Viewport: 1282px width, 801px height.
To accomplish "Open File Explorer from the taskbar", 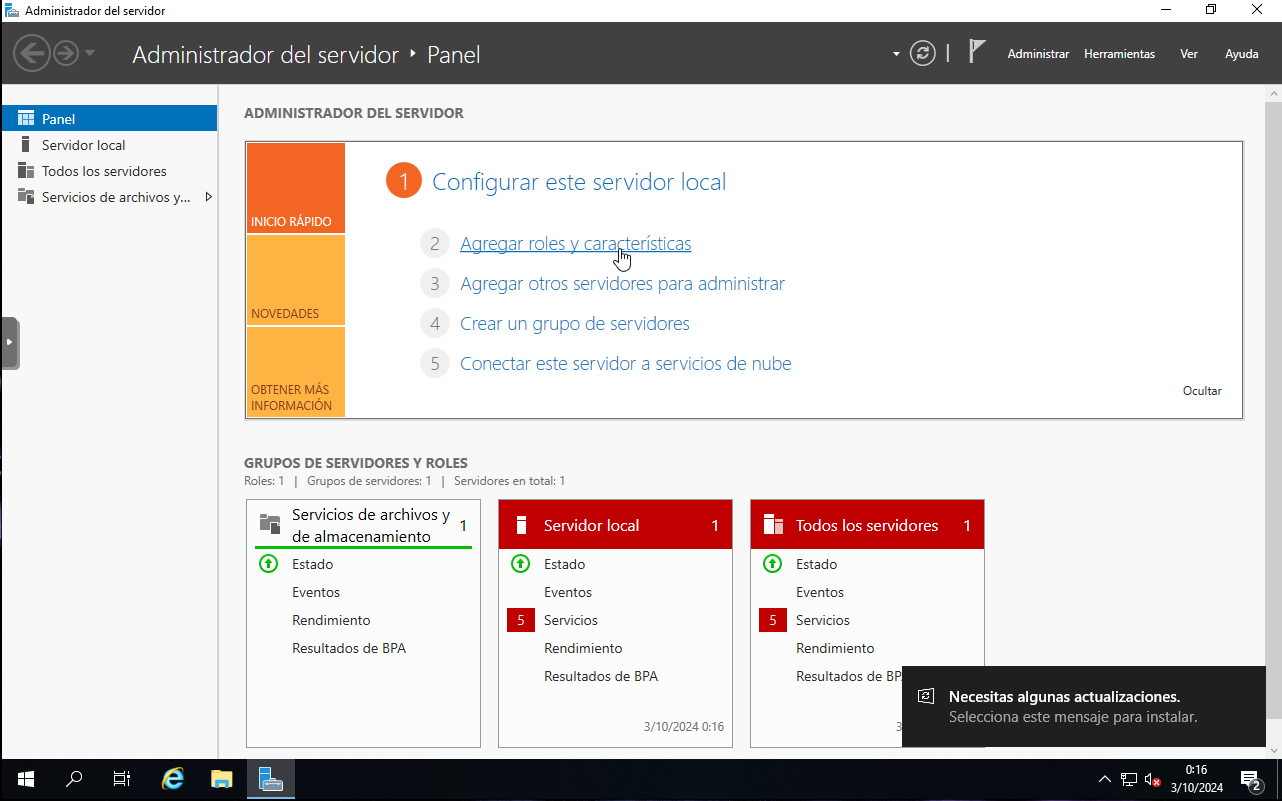I will click(x=221, y=779).
